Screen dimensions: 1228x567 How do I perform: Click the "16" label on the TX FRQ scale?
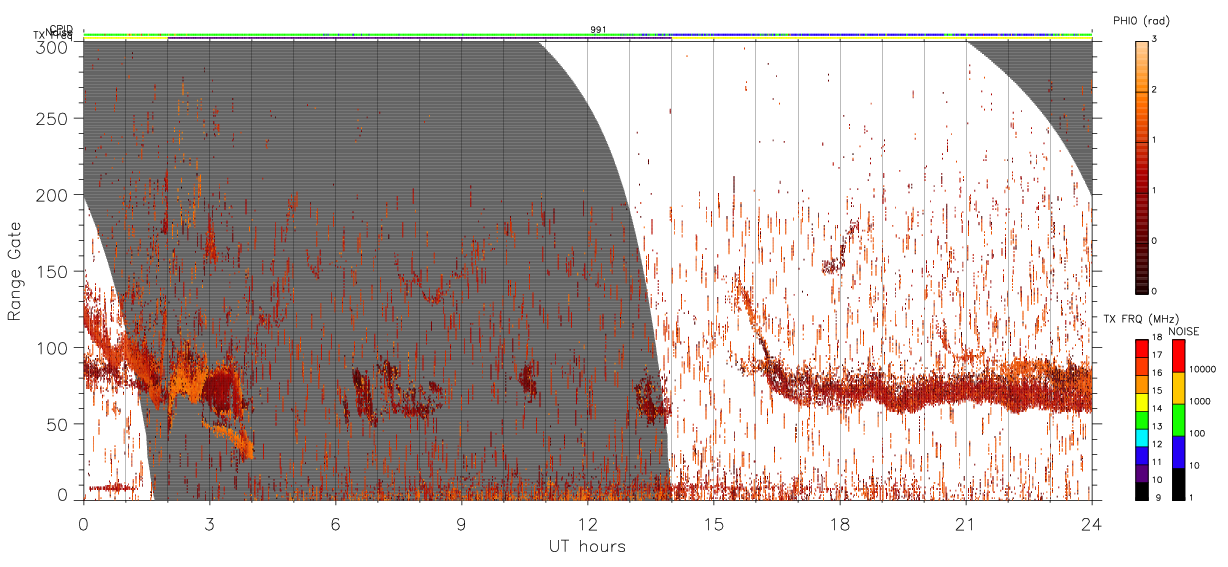click(x=1159, y=373)
